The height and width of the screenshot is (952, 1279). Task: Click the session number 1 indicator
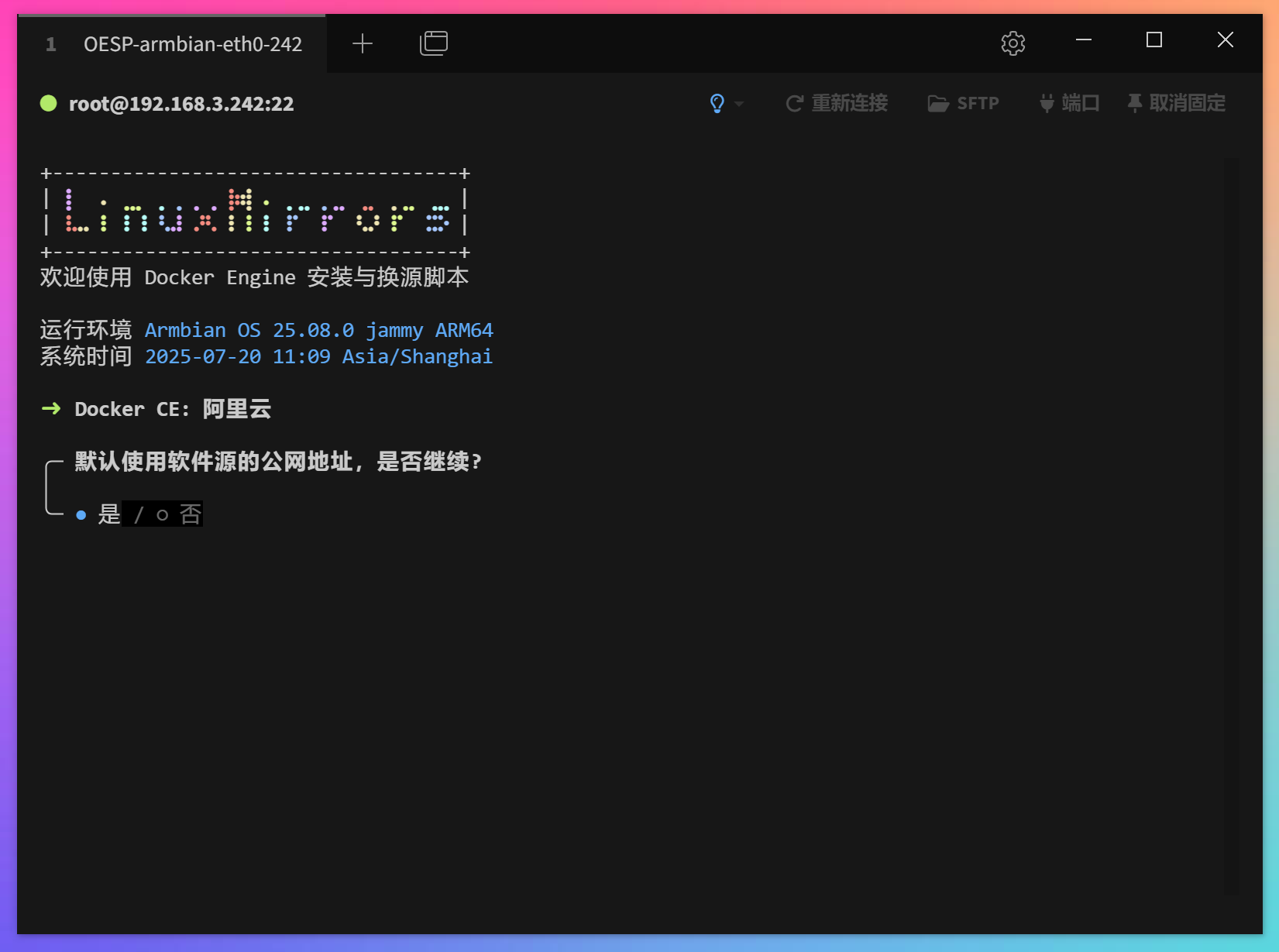50,43
